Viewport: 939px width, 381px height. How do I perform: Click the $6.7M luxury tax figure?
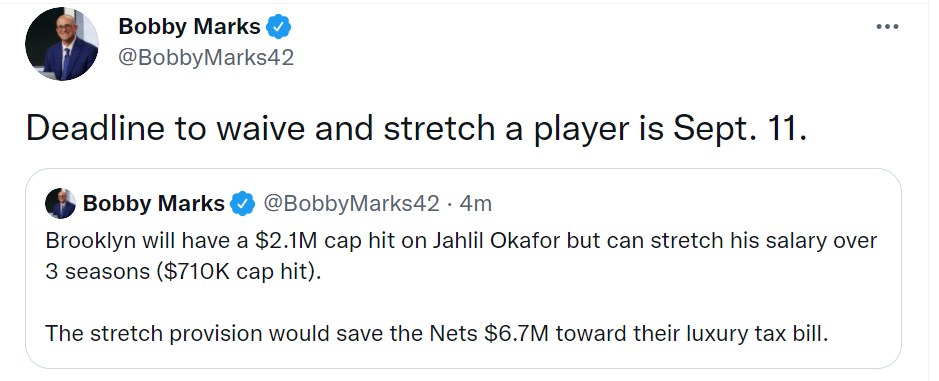[516, 333]
